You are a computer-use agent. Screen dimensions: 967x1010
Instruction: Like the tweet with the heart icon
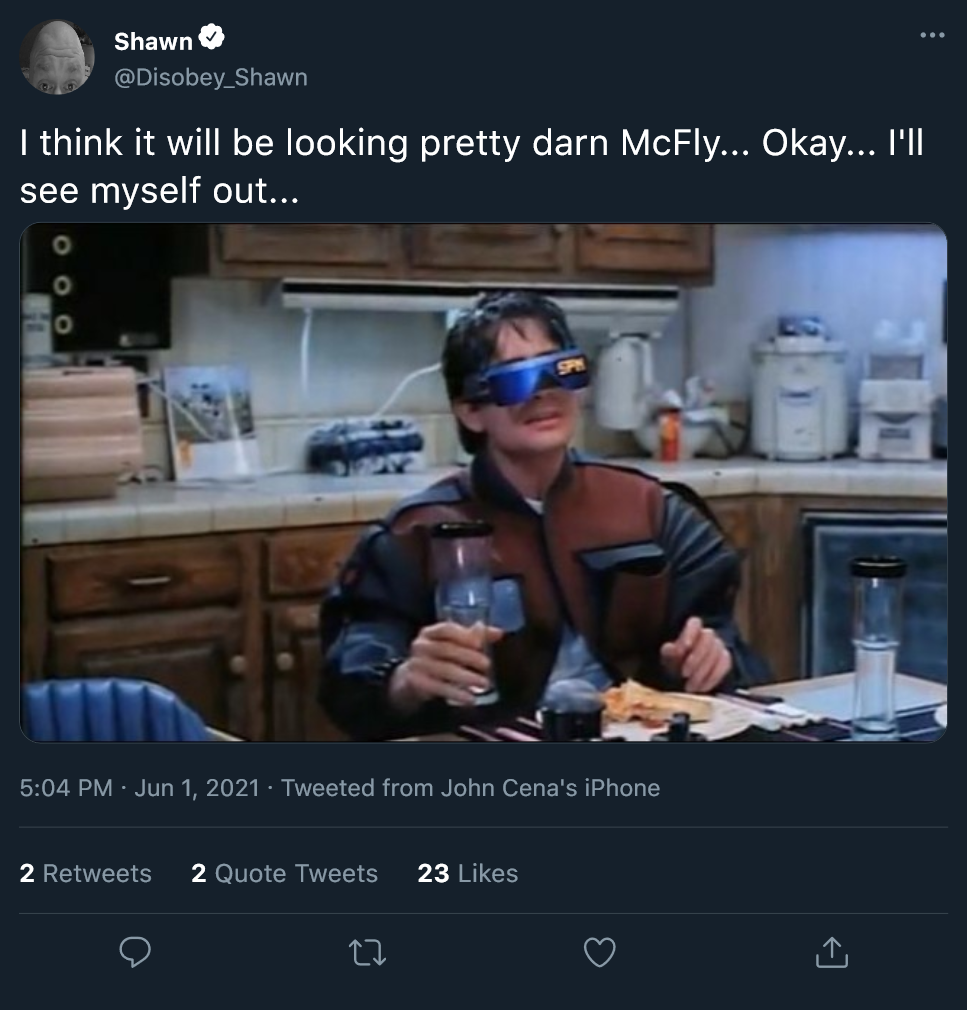(x=599, y=953)
